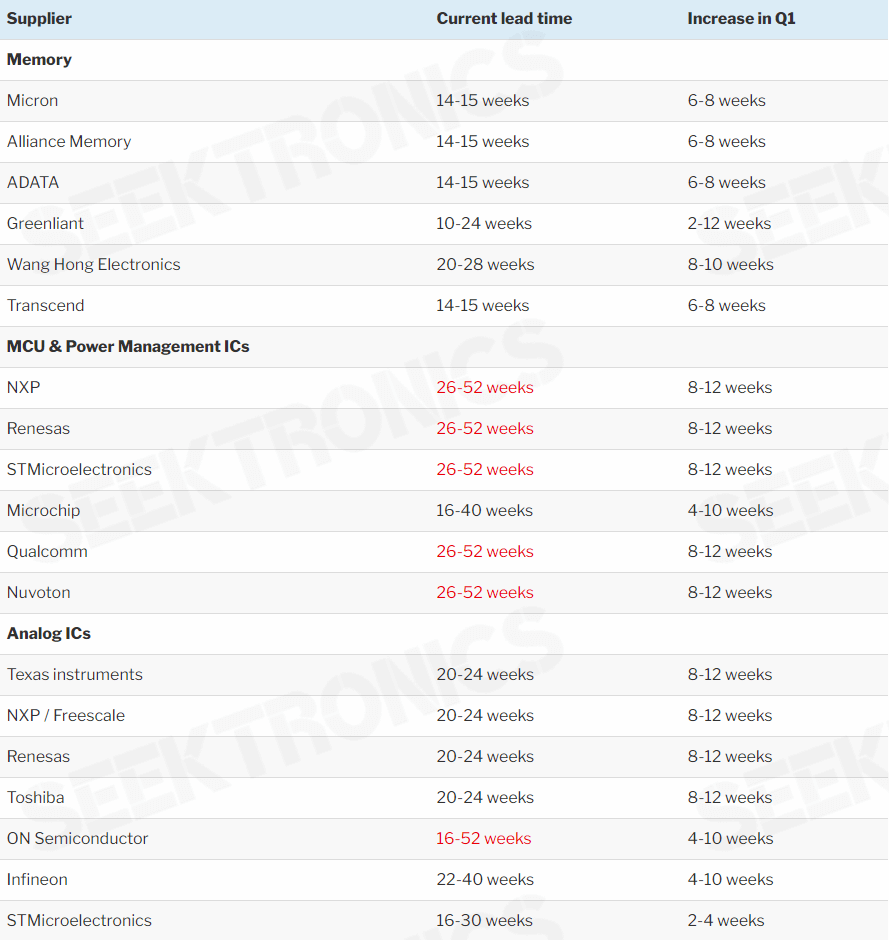Click the Supplier column header
Viewport: 889px width, 940px height.
click(x=39, y=19)
